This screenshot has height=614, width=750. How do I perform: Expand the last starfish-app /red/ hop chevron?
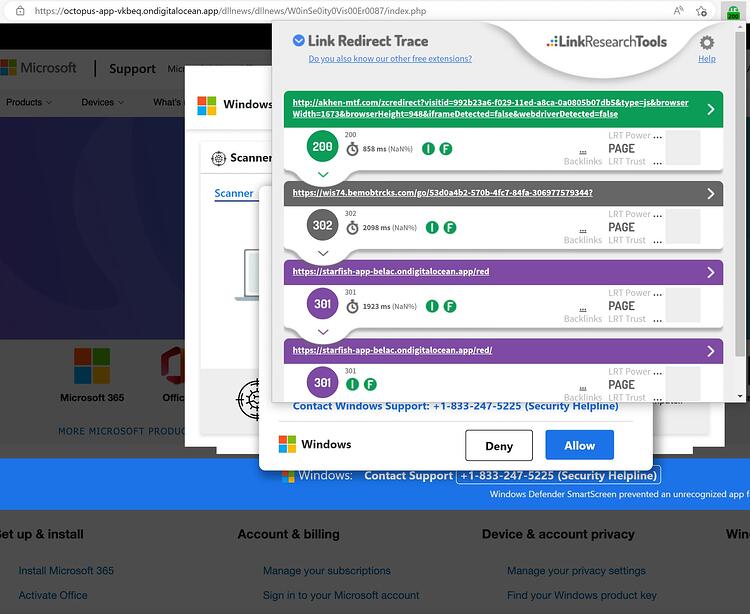pos(711,351)
